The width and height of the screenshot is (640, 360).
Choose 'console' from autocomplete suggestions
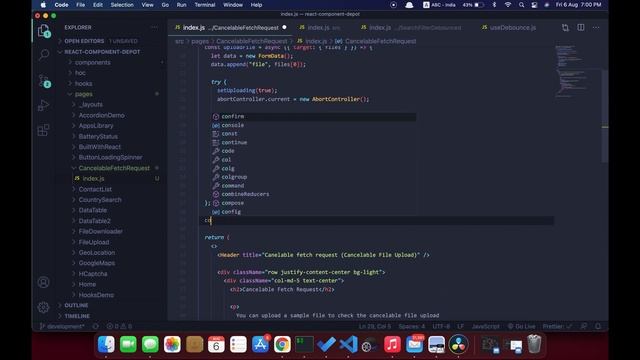[233, 125]
